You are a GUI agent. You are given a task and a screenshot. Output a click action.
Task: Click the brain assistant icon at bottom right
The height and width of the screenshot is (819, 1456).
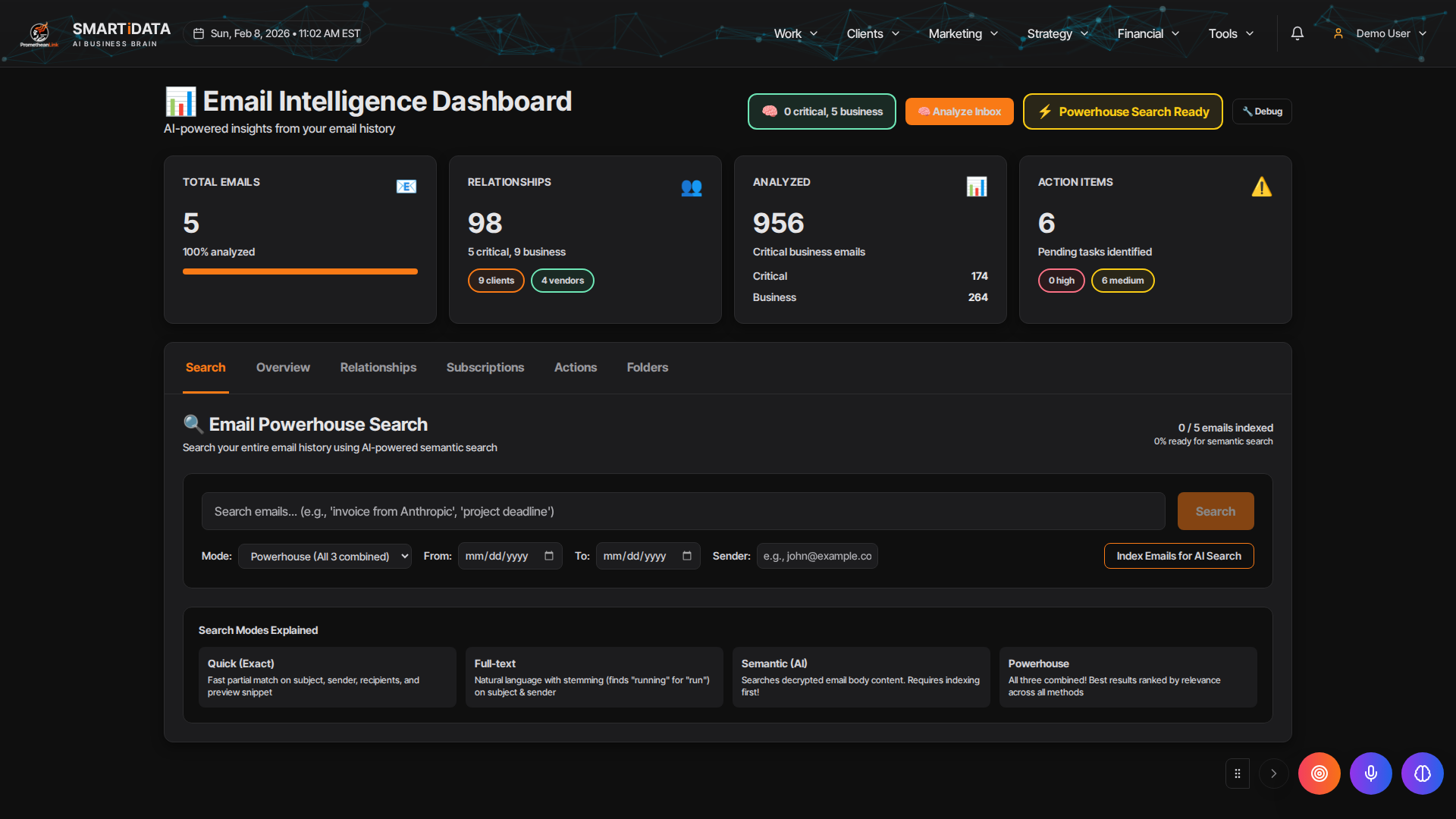pos(1422,773)
